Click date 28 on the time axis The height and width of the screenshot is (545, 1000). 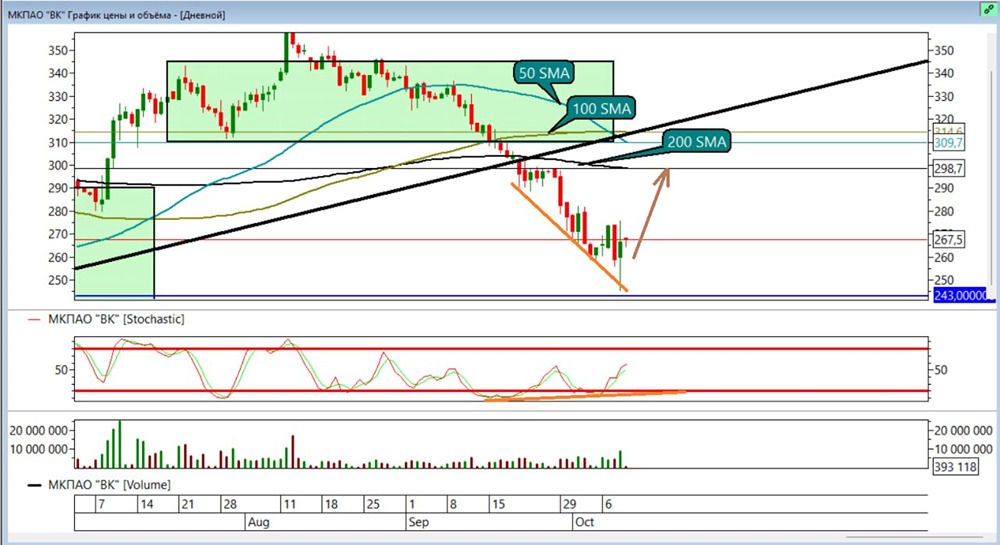pyautogui.click(x=230, y=504)
